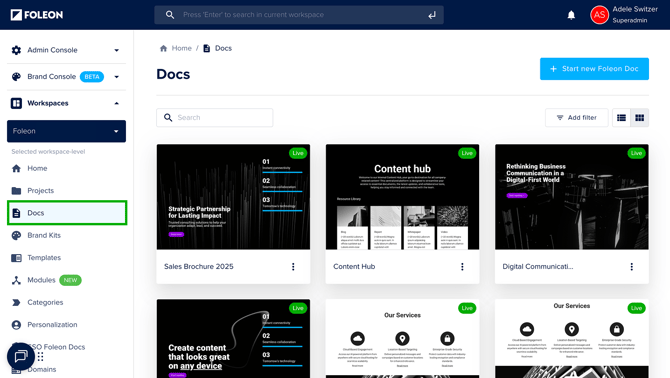Screen dimensions: 670x378
Task: Click the Admin Console gear icon
Action: click(16, 50)
